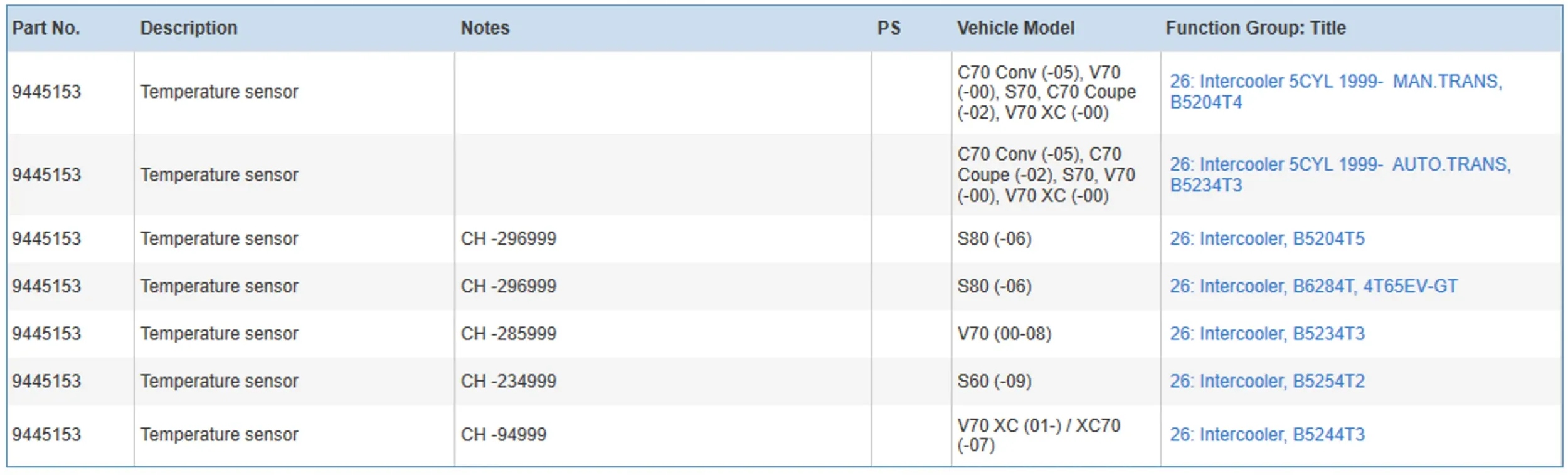Click the Vehicle Model column header

click(1015, 28)
